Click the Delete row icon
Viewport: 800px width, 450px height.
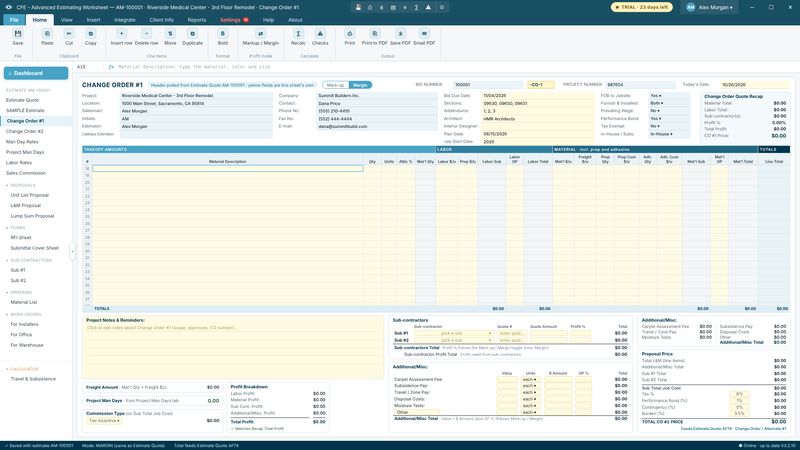[x=146, y=34]
